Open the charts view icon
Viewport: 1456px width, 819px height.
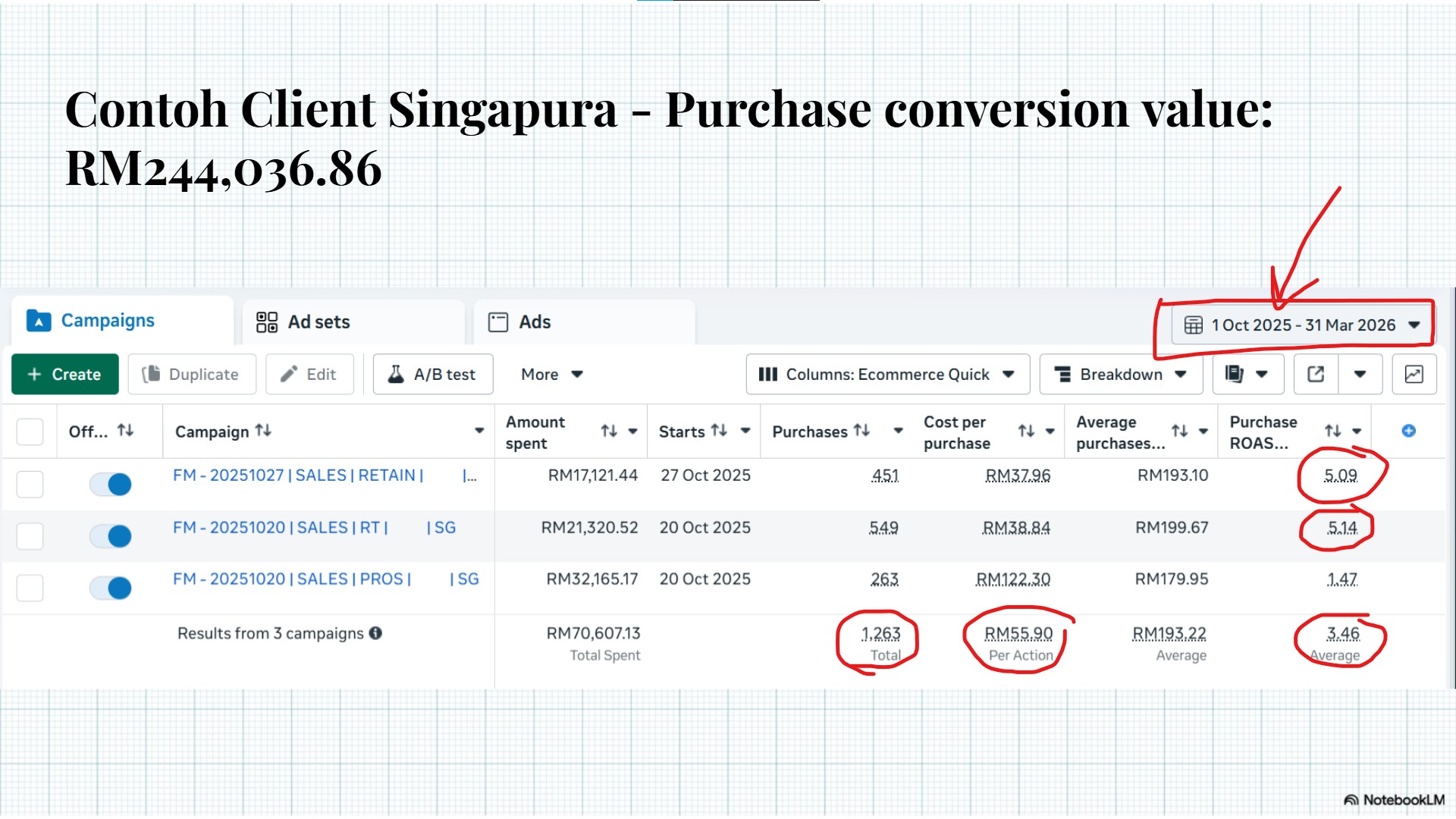tap(1414, 374)
